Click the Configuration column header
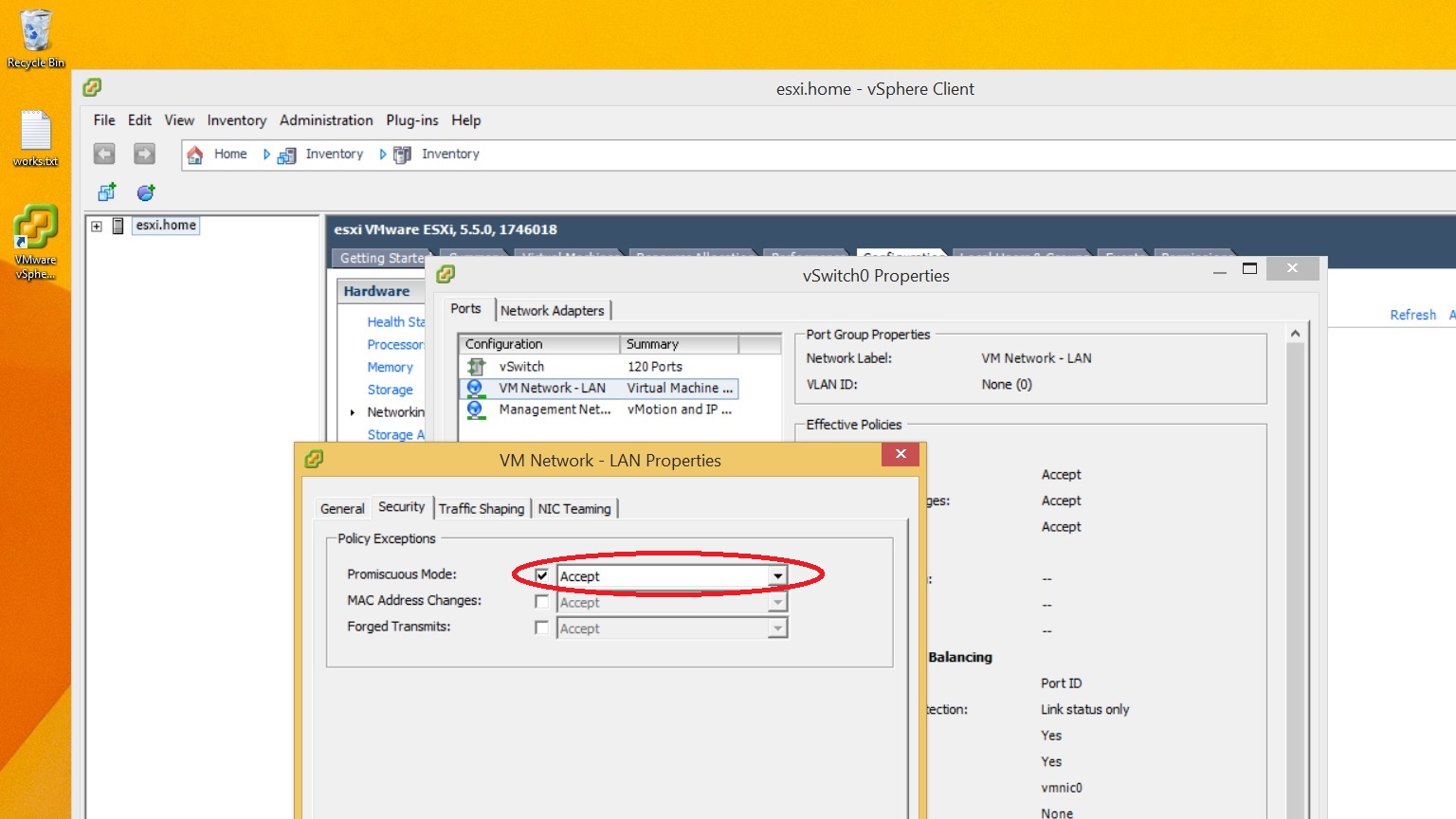This screenshot has height=819, width=1456. pos(539,344)
